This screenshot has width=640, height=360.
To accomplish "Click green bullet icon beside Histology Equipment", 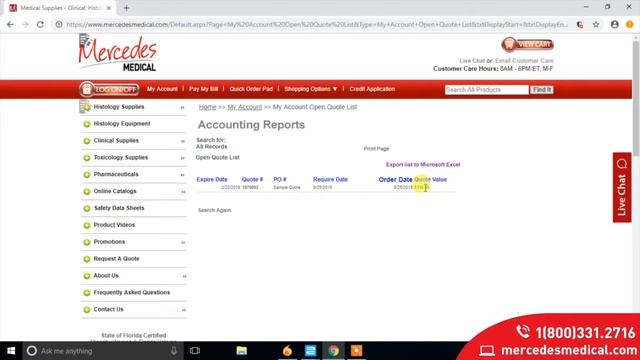I will 87,124.
